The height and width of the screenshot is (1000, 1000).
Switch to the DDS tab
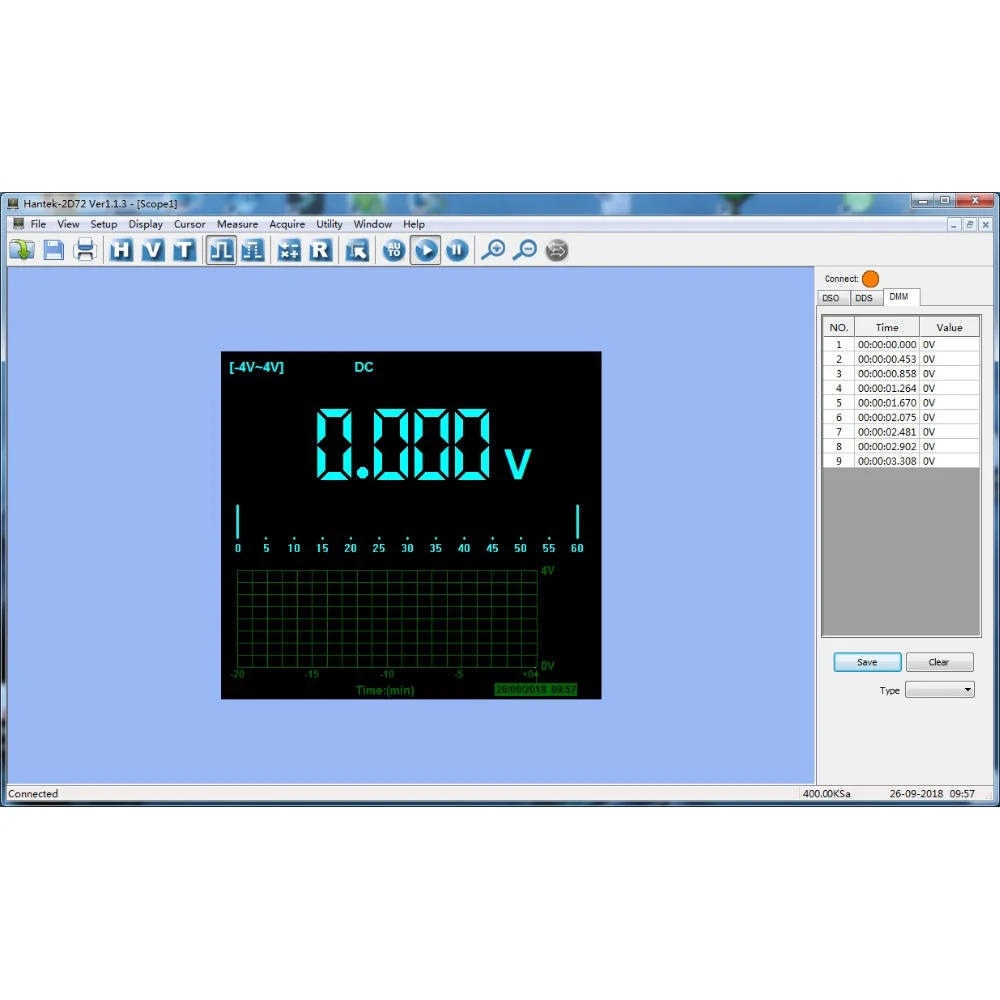(864, 298)
